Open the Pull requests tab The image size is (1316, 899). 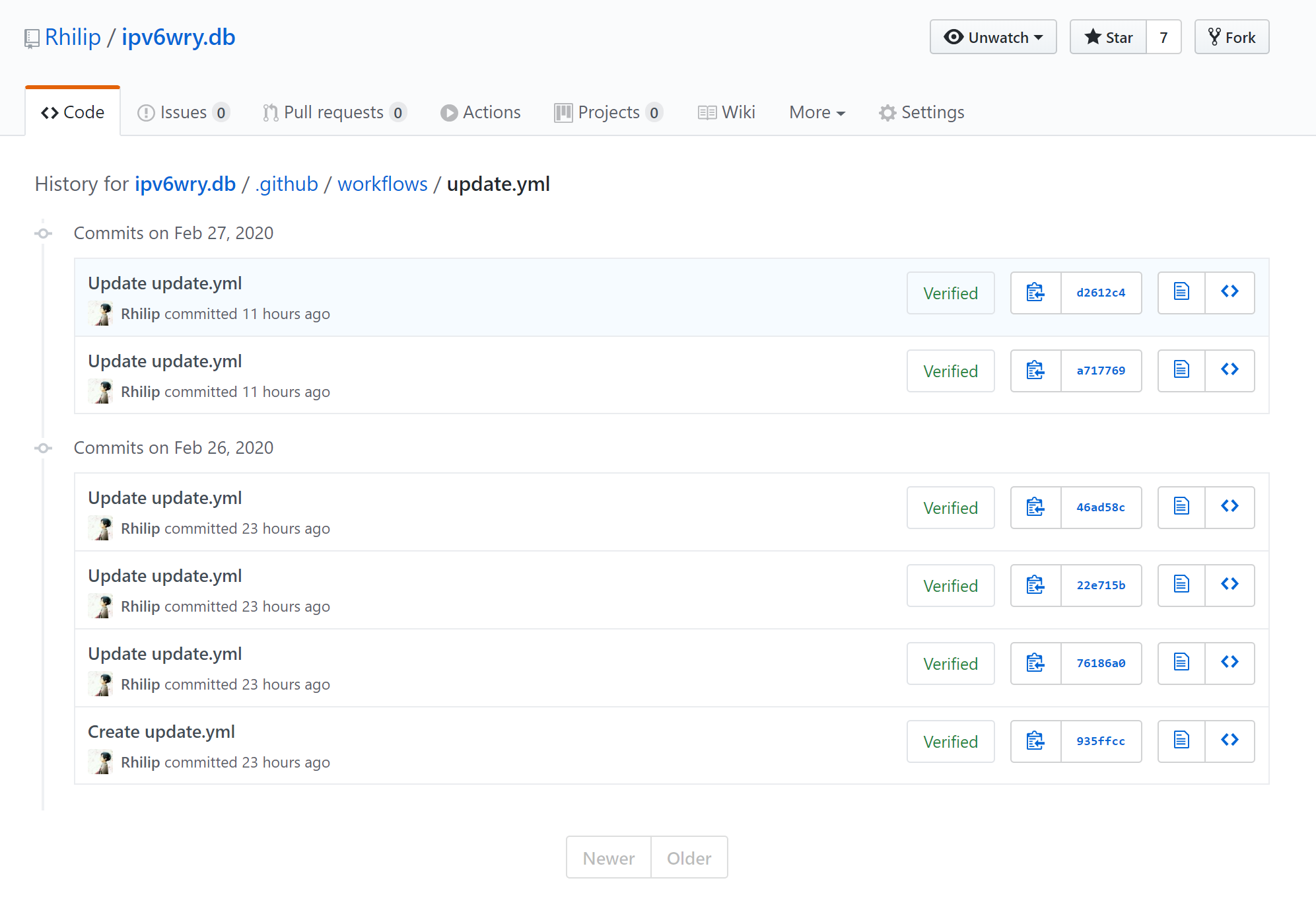tap(334, 112)
